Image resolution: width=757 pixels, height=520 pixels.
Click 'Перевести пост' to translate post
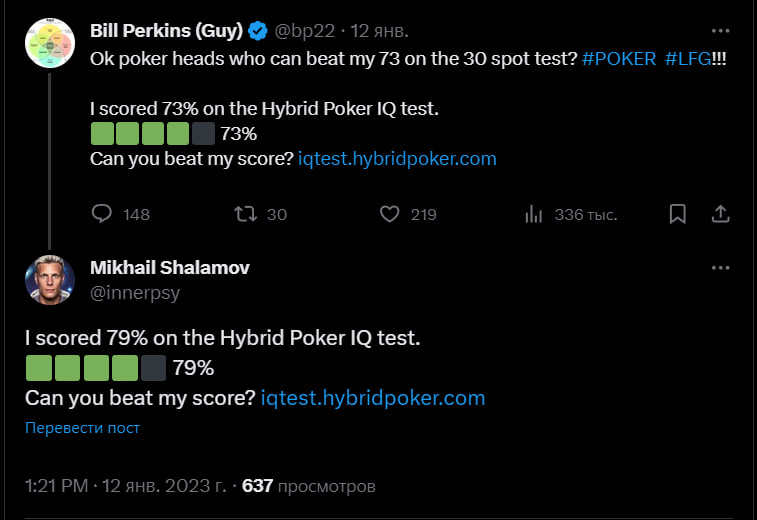82,428
